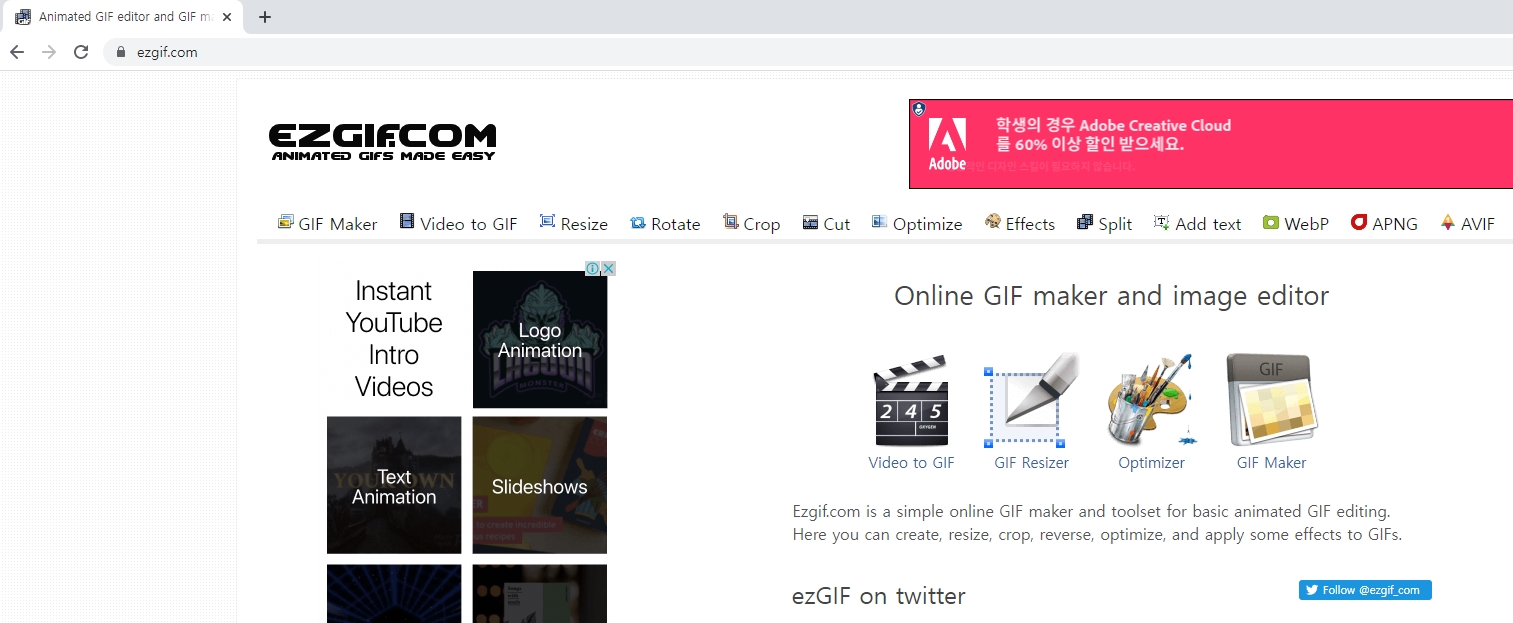Open the Adobe Creative Cloud banner ad
Screen dimensions: 1513x623
(x=1211, y=144)
